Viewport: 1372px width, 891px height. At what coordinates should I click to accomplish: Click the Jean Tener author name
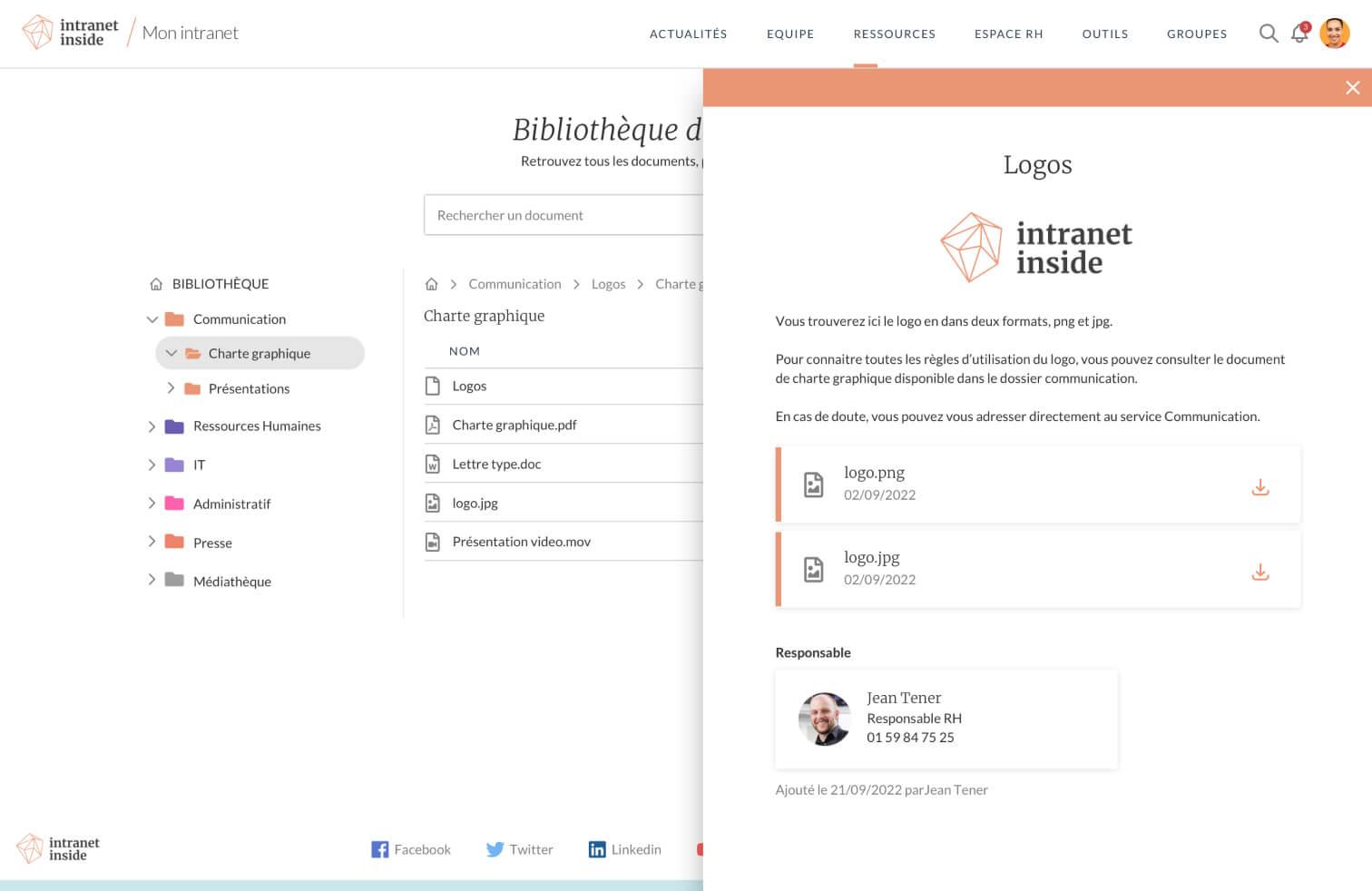(x=956, y=790)
